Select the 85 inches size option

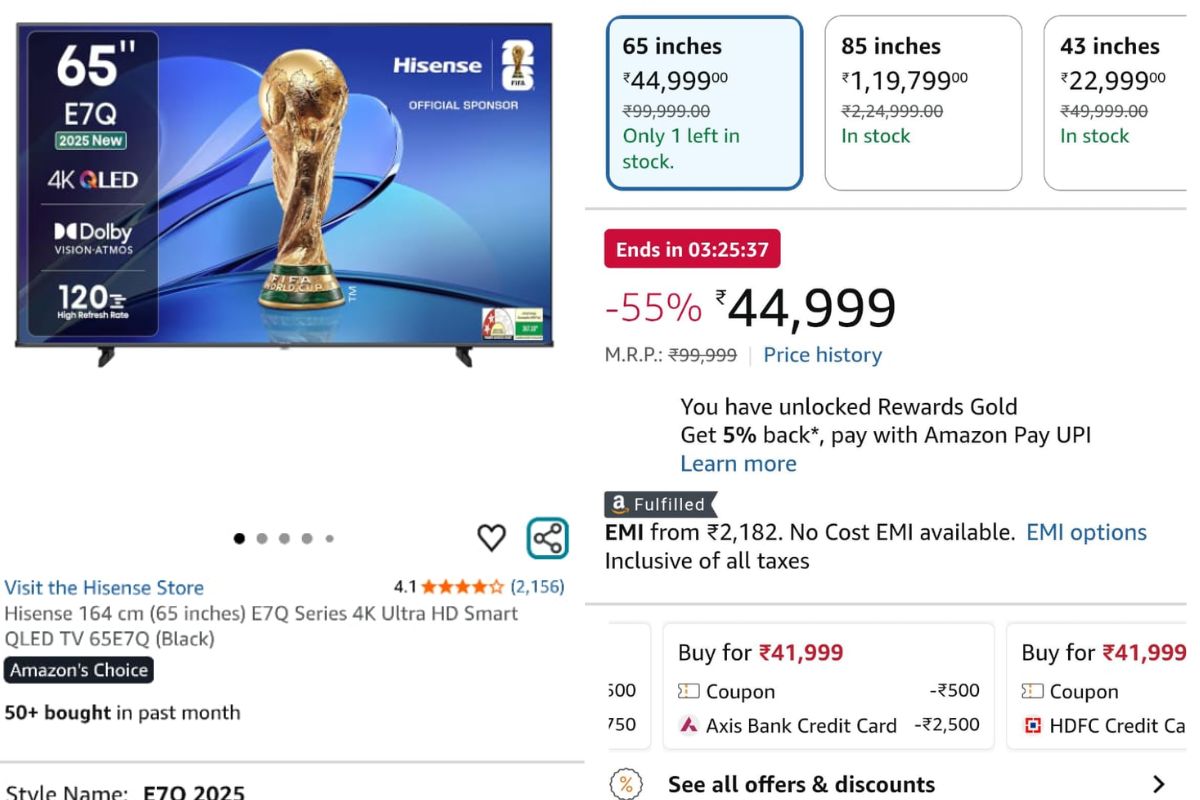tap(922, 100)
